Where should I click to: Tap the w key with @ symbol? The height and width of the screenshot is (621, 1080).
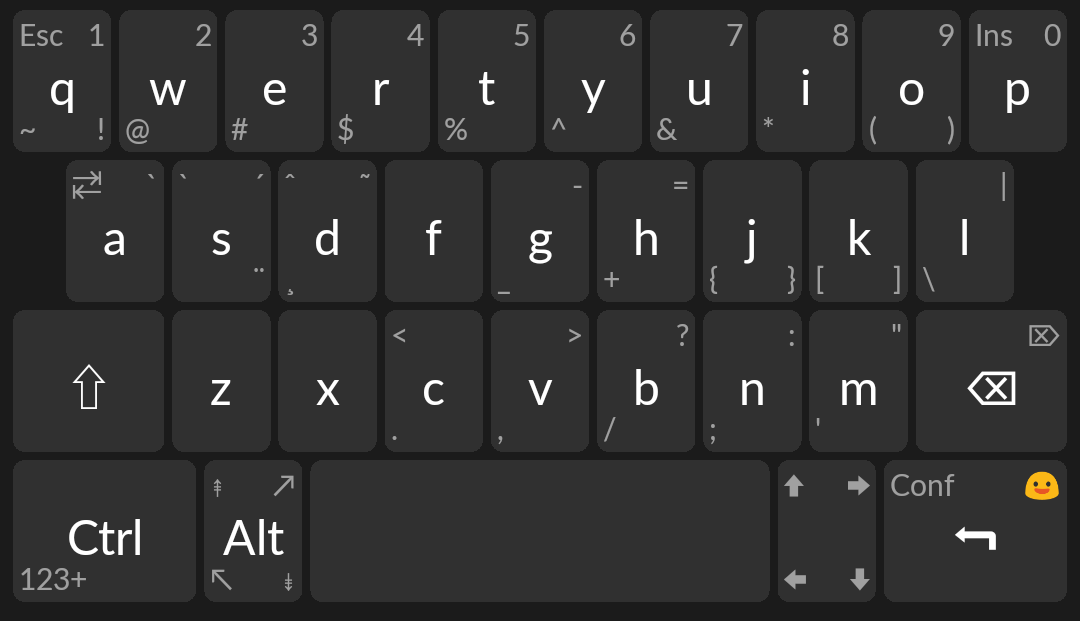pyautogui.click(x=168, y=81)
